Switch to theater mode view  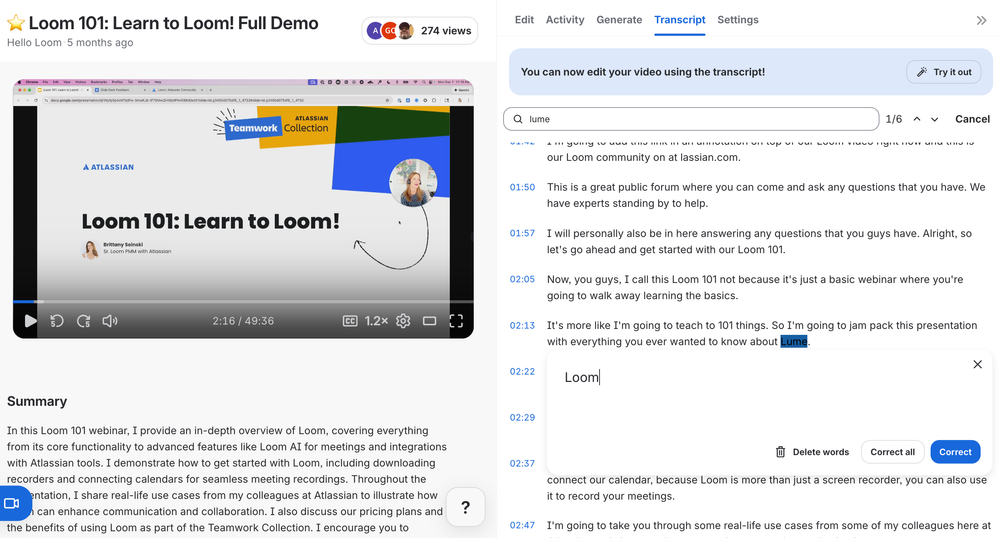[x=430, y=321]
